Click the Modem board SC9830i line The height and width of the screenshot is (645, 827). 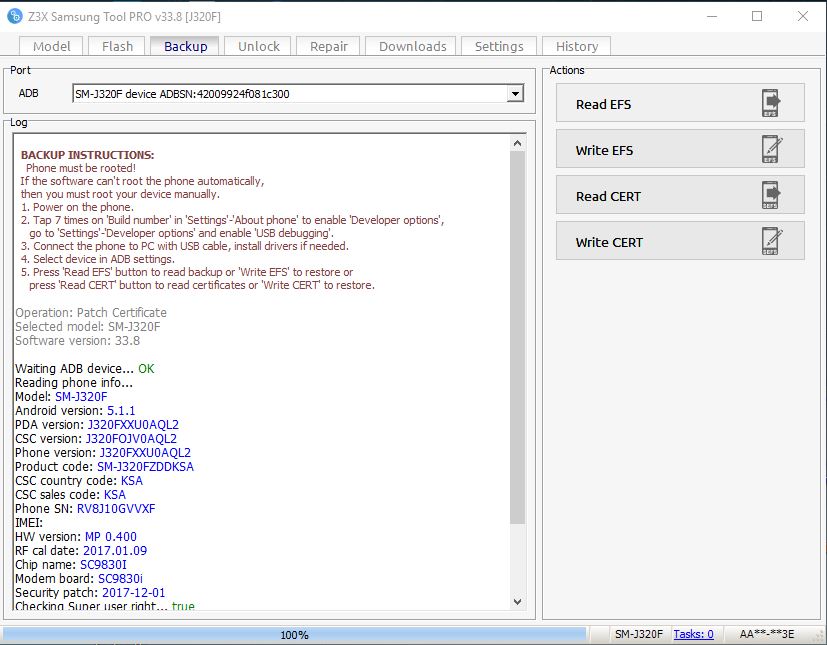coord(79,579)
